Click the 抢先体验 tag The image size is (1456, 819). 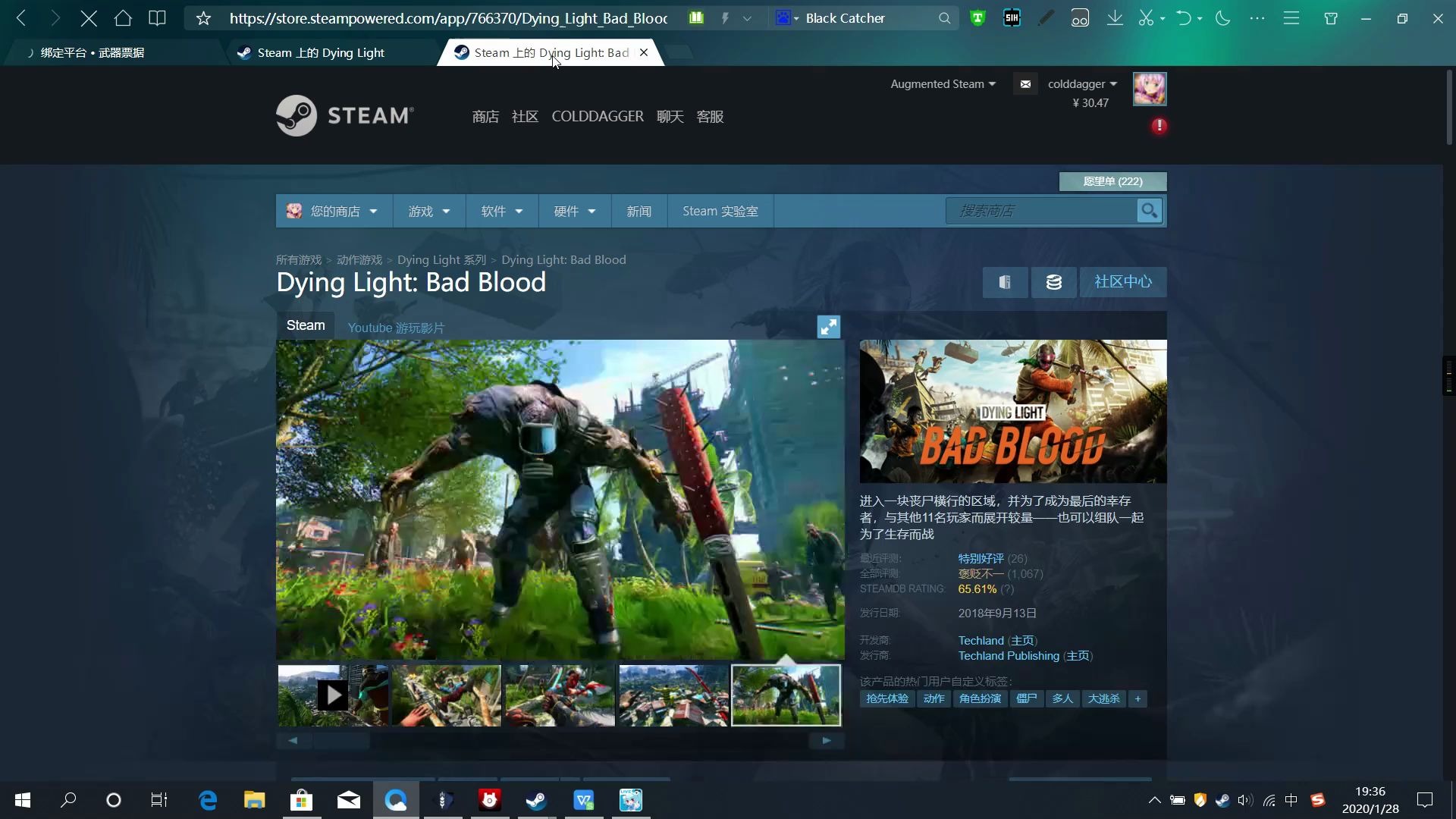point(887,698)
